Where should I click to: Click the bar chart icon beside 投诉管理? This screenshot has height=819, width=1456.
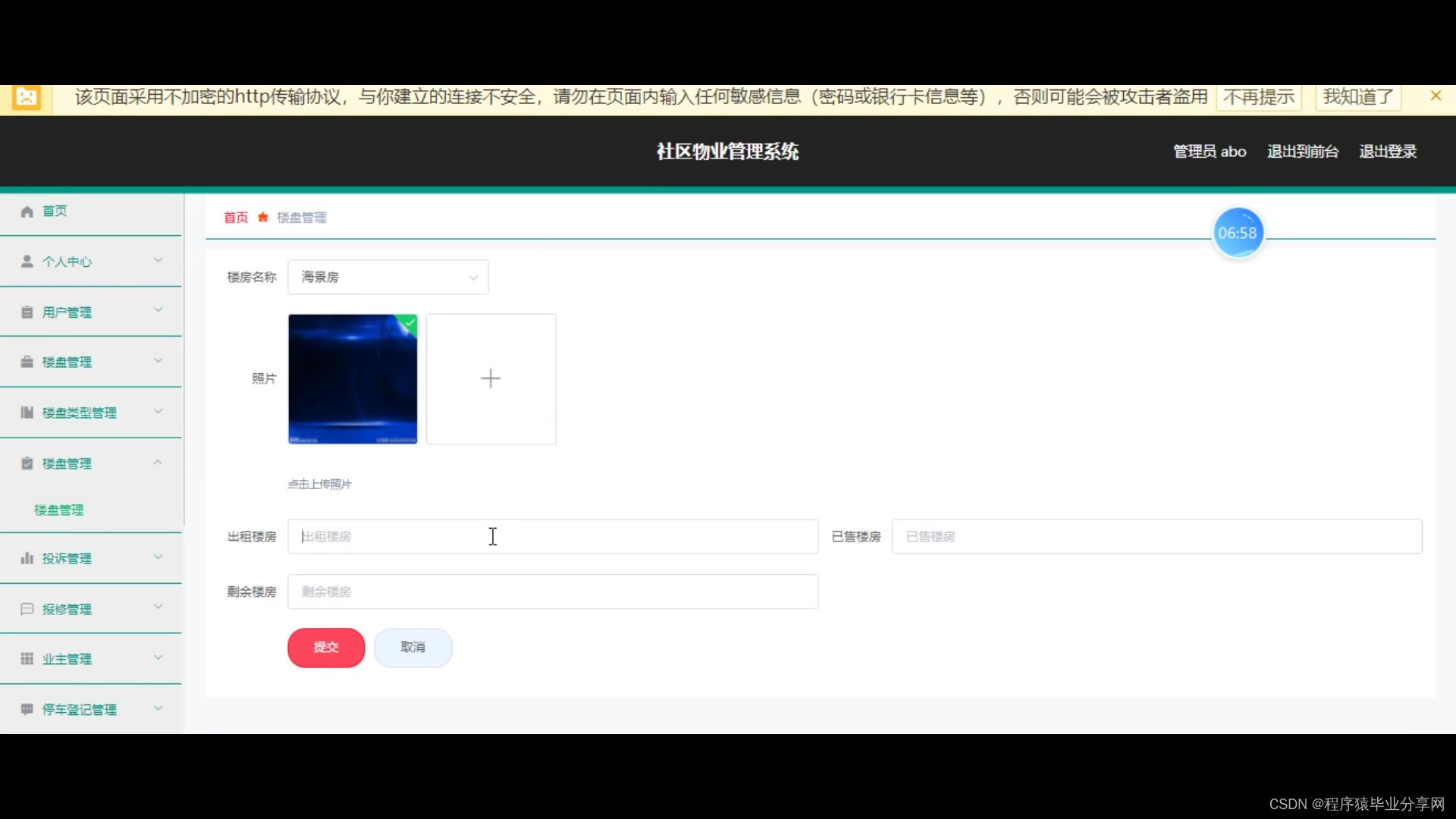point(27,559)
